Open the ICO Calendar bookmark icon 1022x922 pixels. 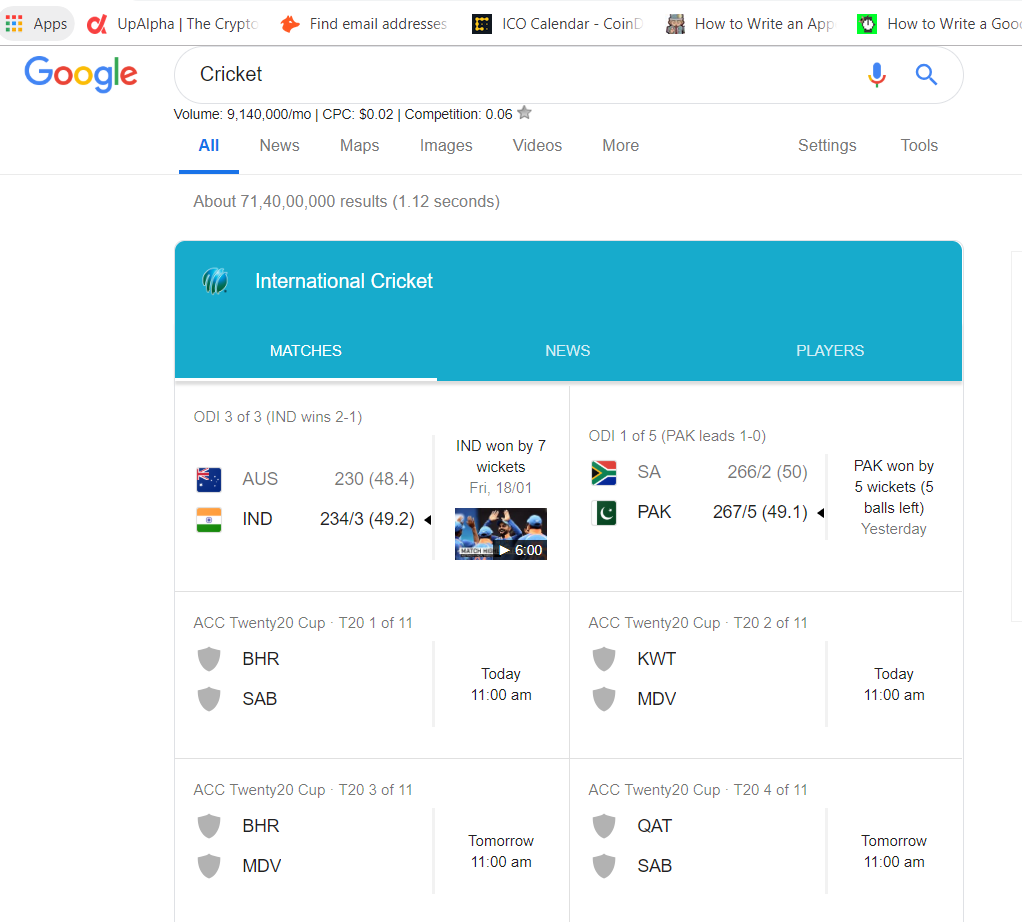(482, 24)
